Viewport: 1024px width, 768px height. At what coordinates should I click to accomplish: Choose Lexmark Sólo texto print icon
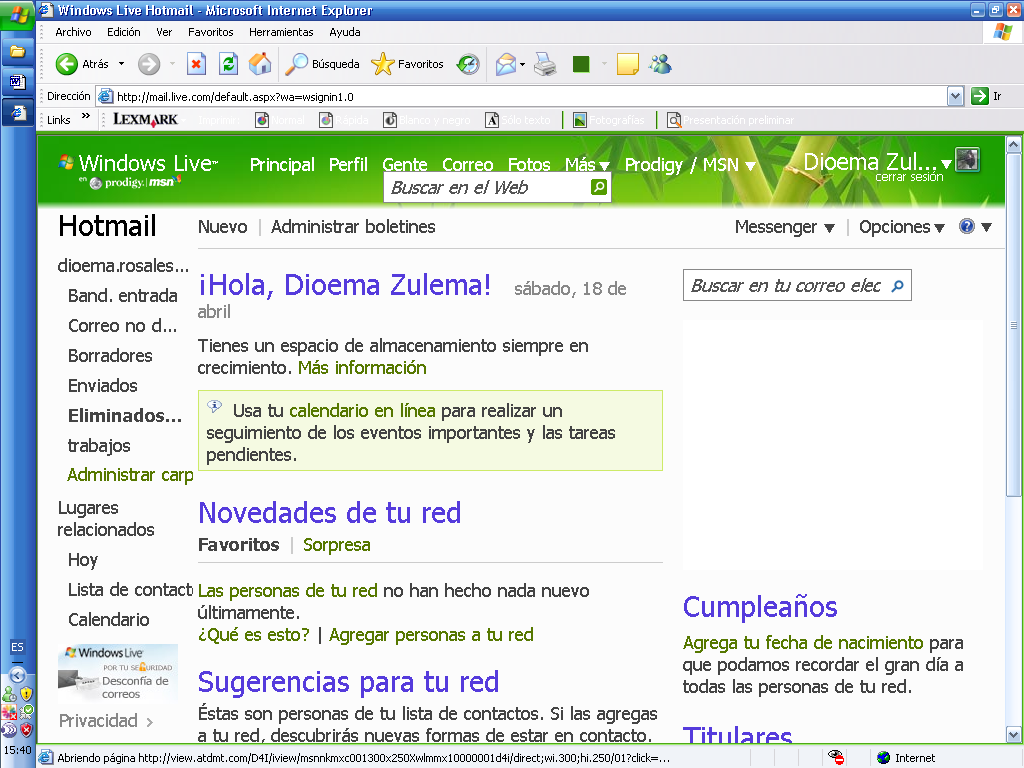point(492,120)
